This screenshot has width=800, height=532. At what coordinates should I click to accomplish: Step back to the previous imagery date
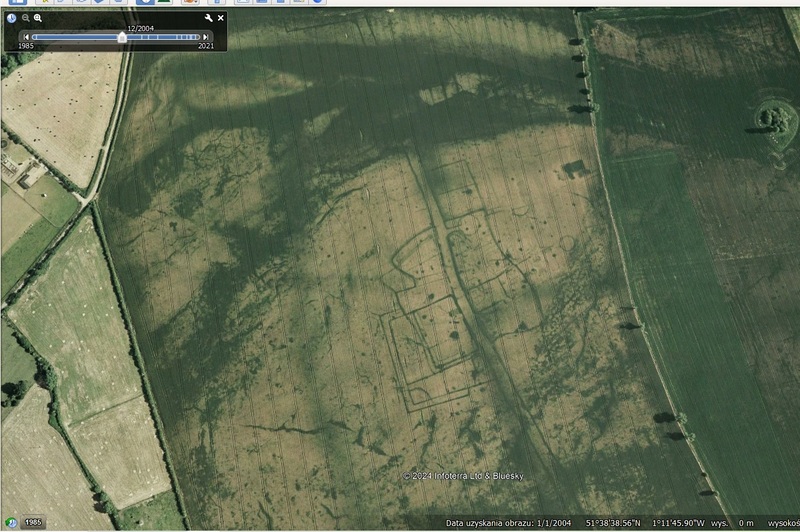tap(27, 37)
